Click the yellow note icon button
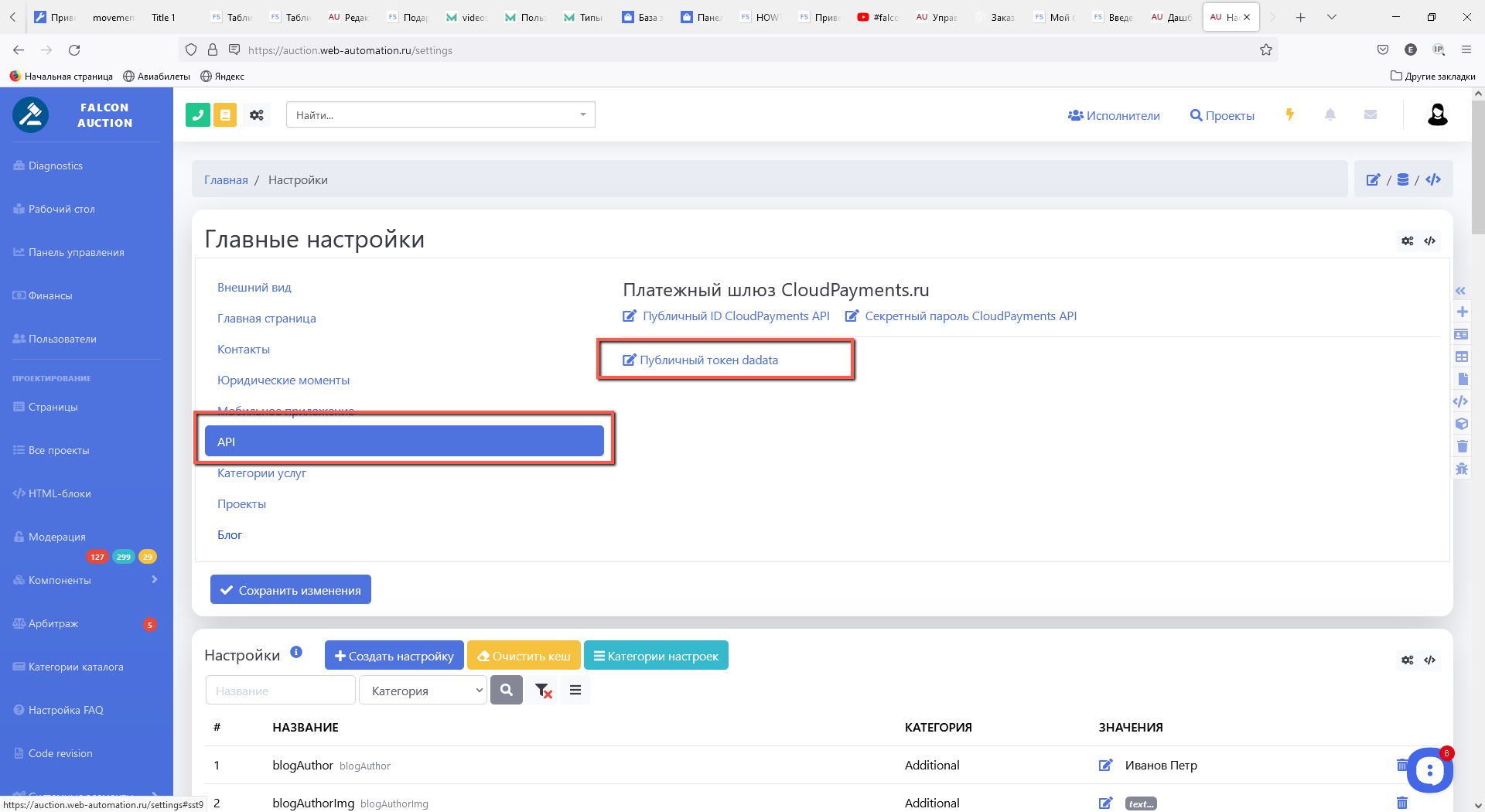 tap(225, 115)
